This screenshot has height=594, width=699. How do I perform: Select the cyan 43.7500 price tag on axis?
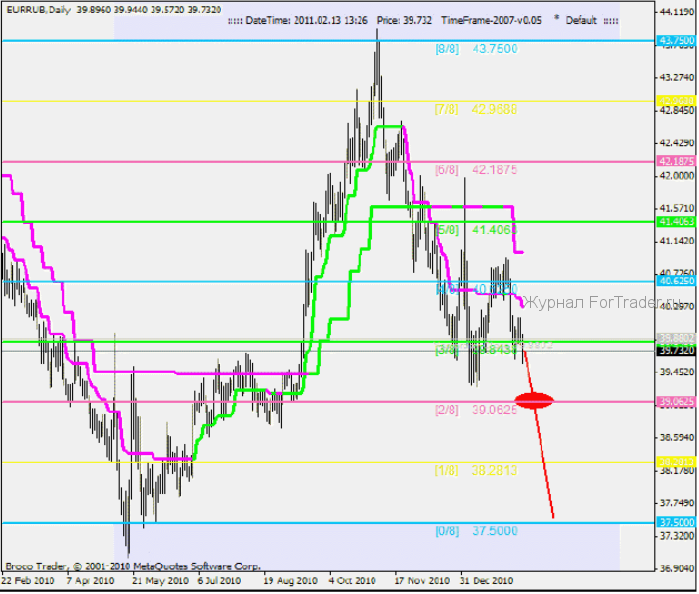[x=677, y=41]
